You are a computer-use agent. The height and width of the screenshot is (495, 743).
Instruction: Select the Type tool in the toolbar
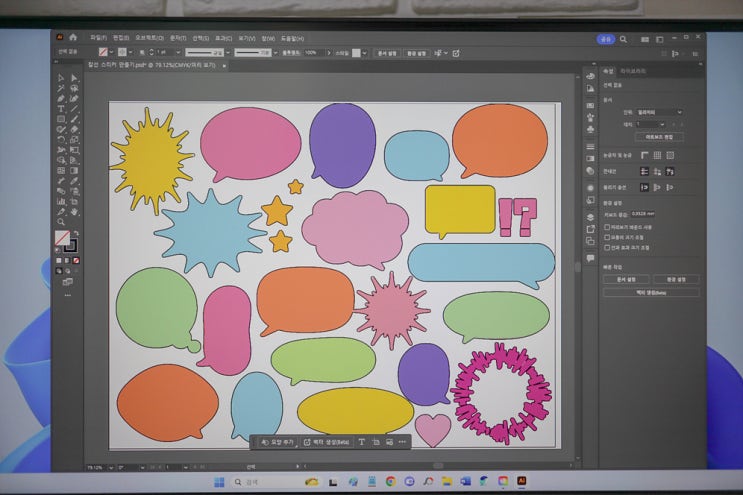pyautogui.click(x=61, y=109)
